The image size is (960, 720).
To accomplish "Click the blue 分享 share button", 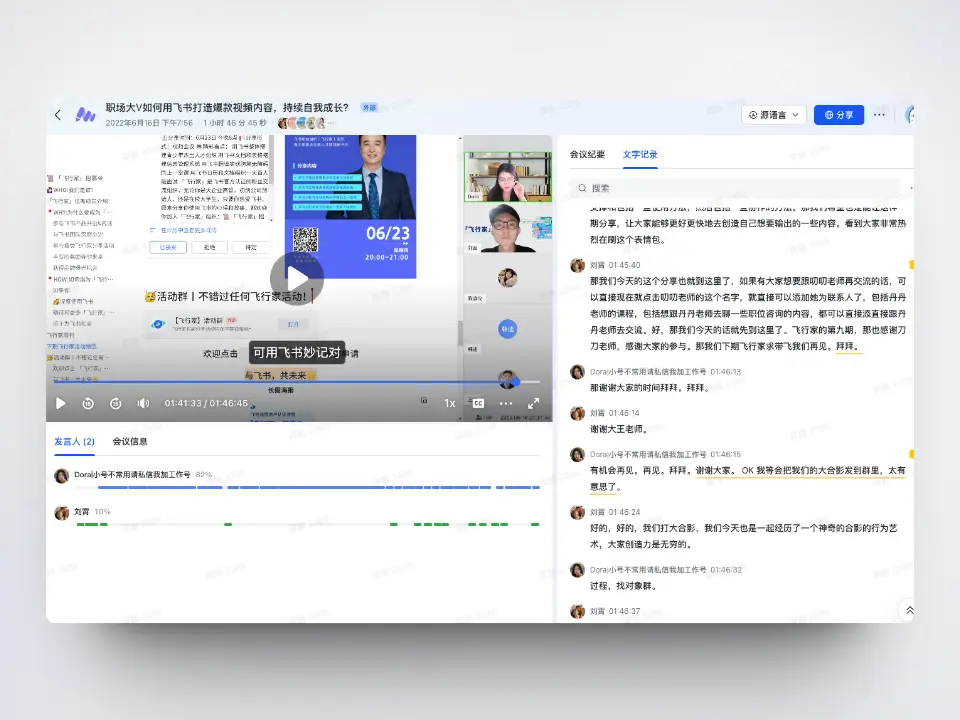I will pyautogui.click(x=838, y=115).
